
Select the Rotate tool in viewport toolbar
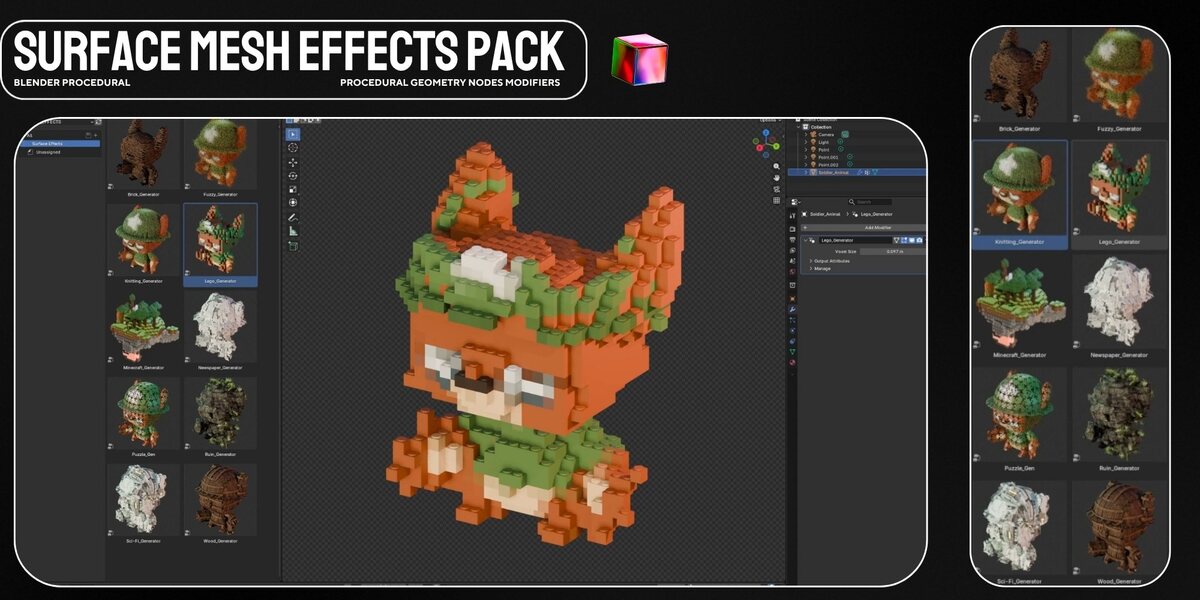292,176
